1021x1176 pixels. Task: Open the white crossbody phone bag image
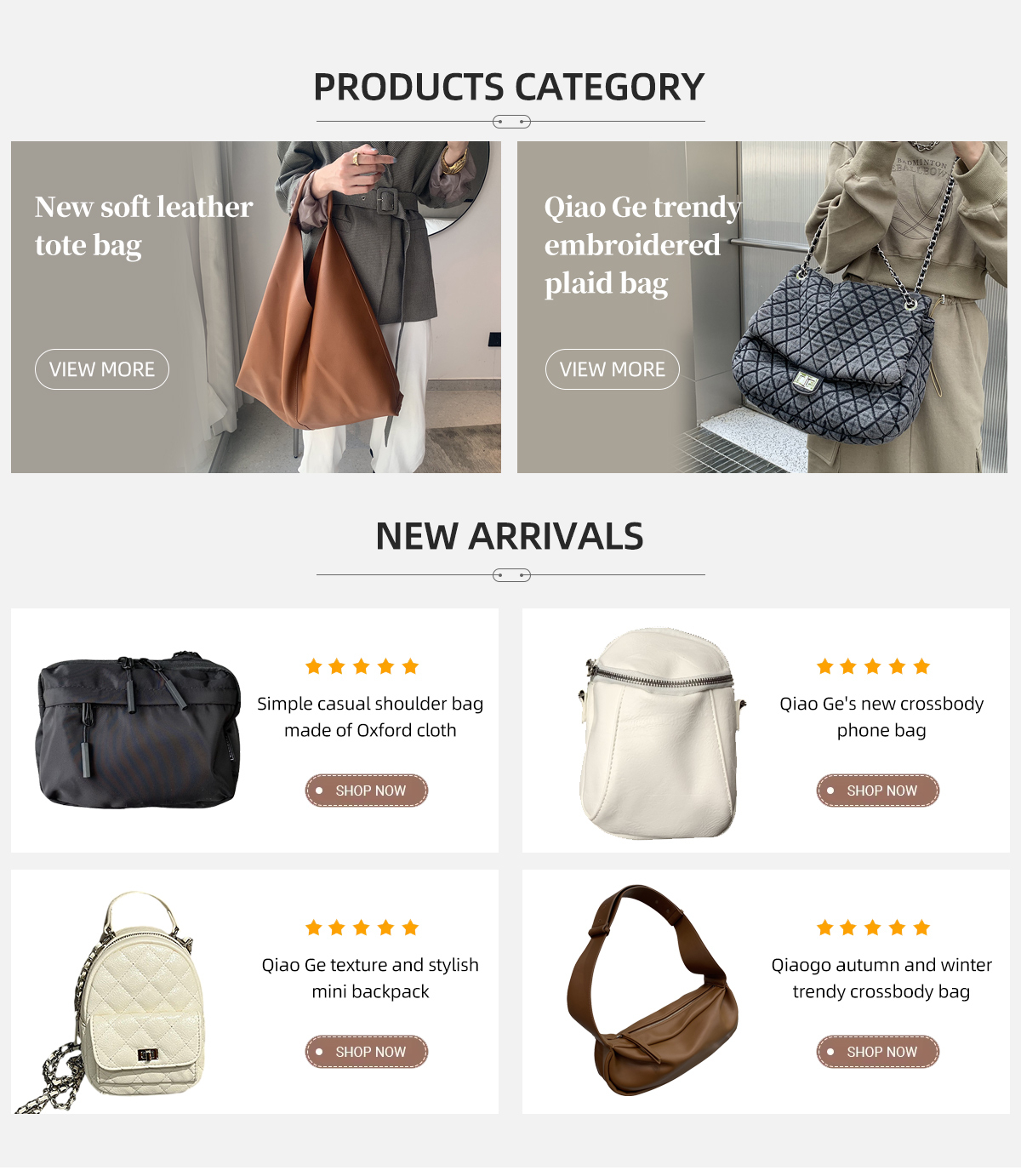(659, 734)
